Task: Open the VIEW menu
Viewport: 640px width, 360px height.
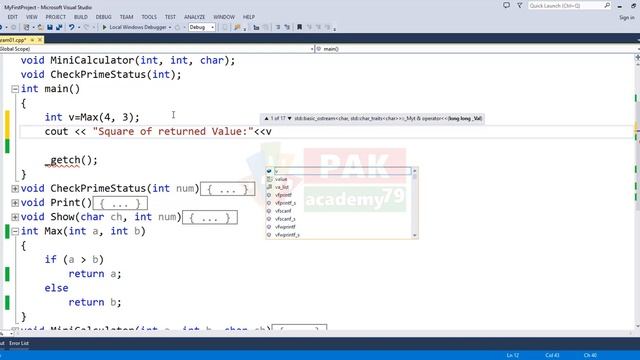Action: (31, 17)
